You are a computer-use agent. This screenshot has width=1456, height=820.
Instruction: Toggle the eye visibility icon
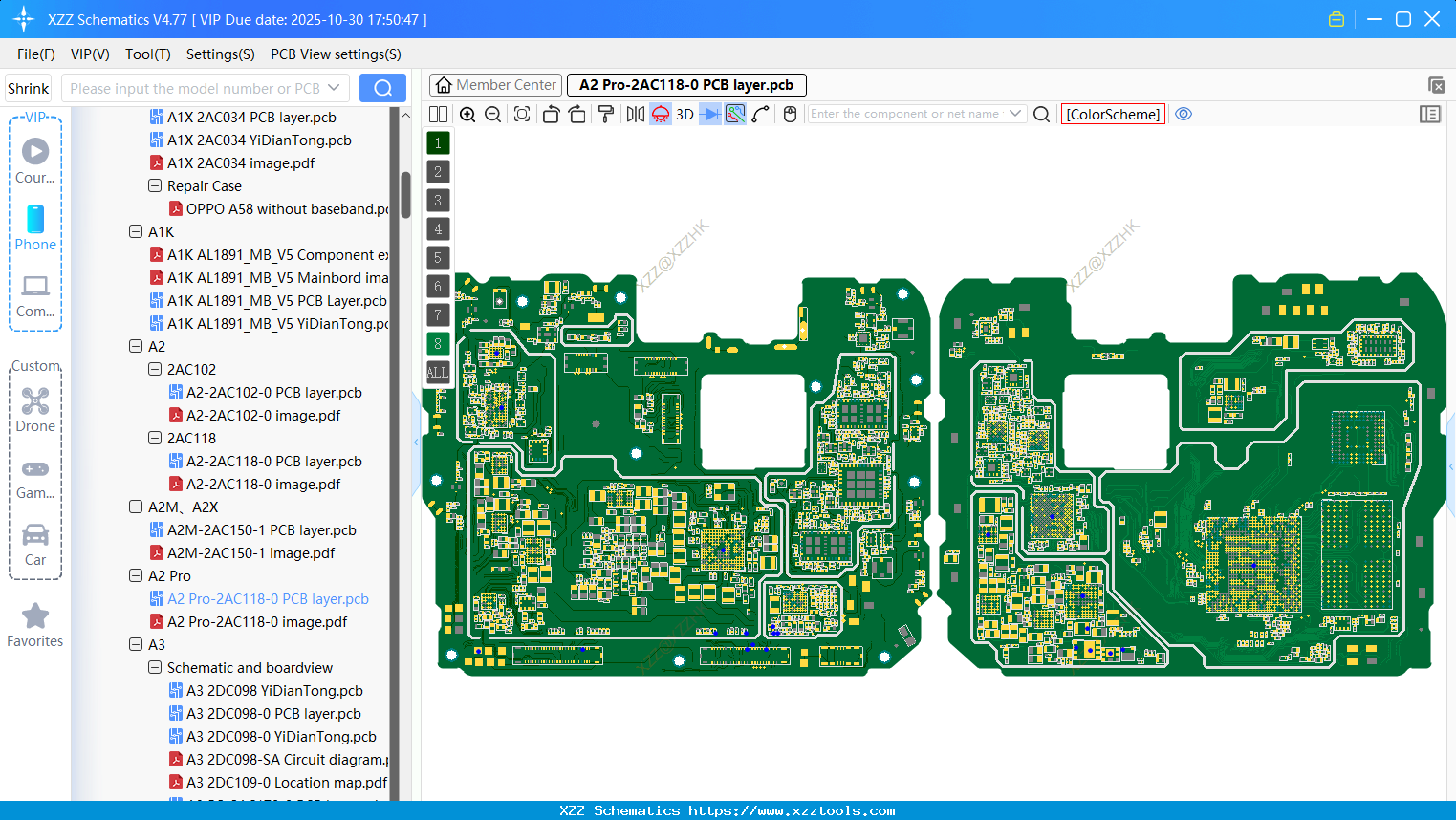click(x=1184, y=115)
